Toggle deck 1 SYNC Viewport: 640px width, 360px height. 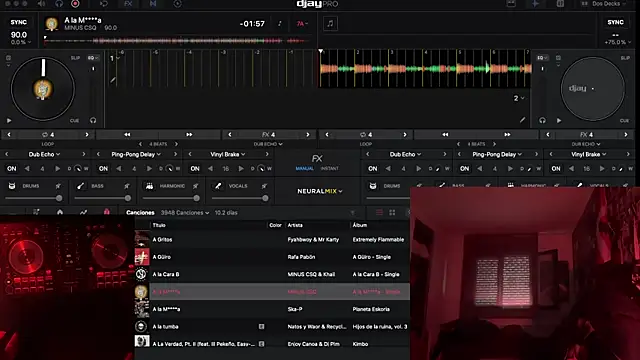(19, 22)
